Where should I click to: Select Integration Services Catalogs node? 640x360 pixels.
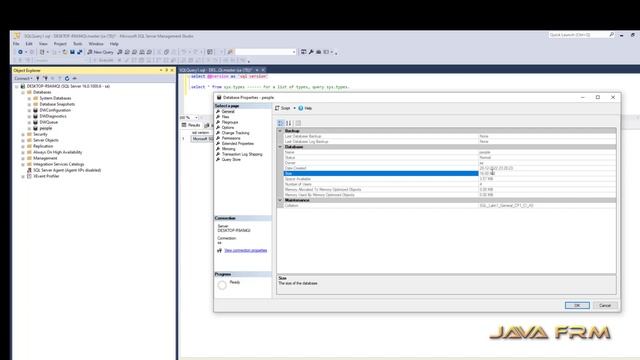point(58,164)
